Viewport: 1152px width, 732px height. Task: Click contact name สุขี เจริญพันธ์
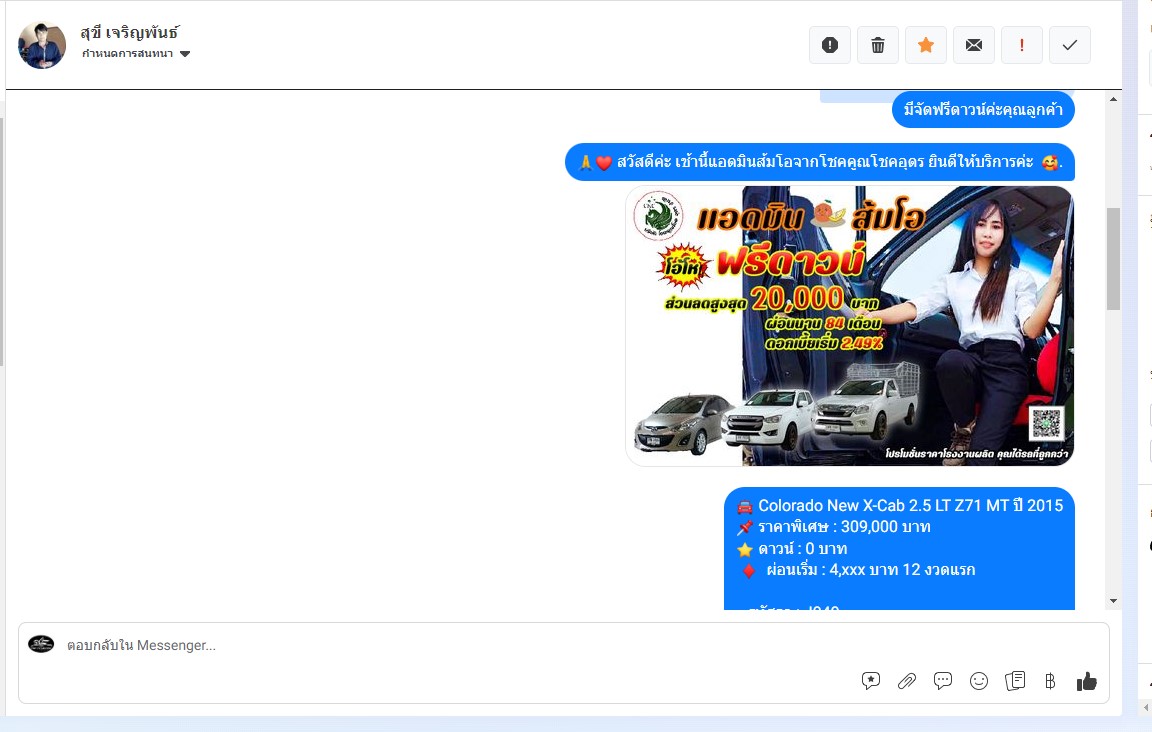129,32
